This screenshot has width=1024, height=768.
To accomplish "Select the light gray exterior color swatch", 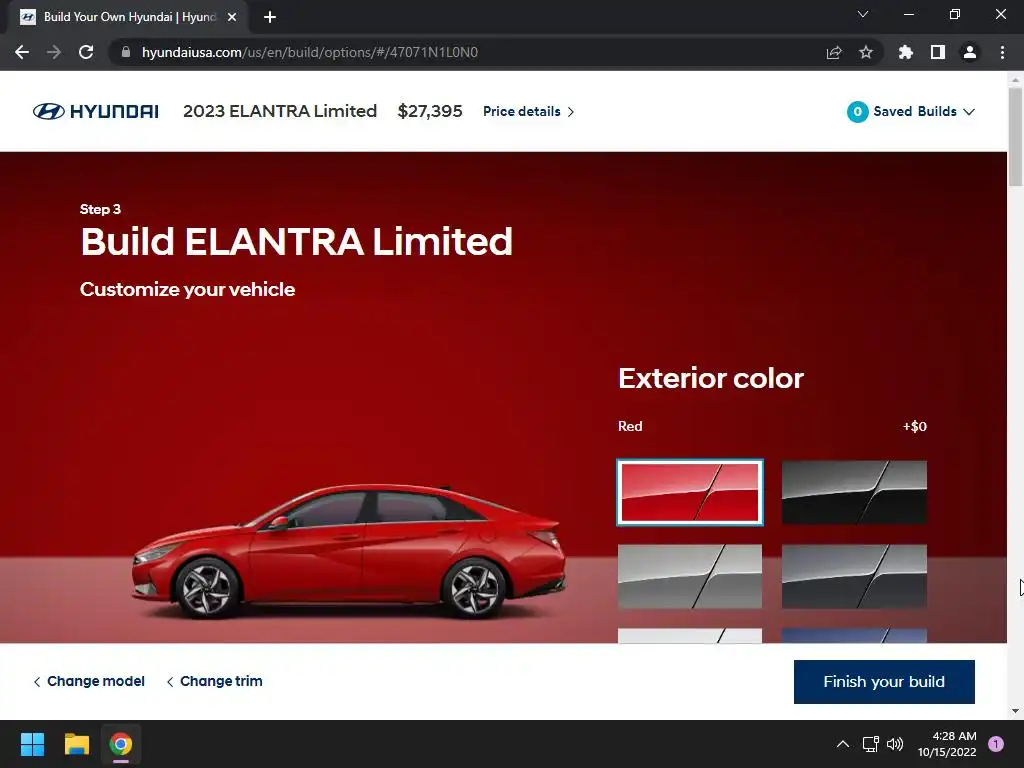I will point(690,576).
